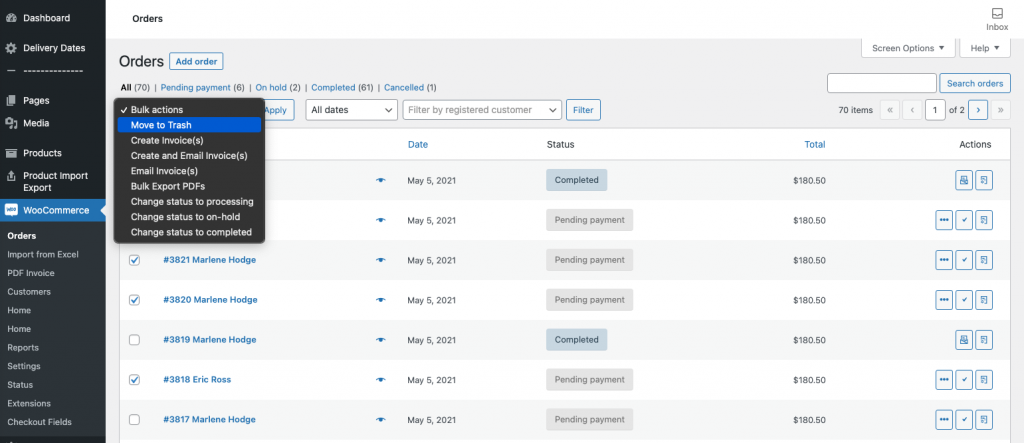Open Import from Excel submenu item

(x=43, y=254)
